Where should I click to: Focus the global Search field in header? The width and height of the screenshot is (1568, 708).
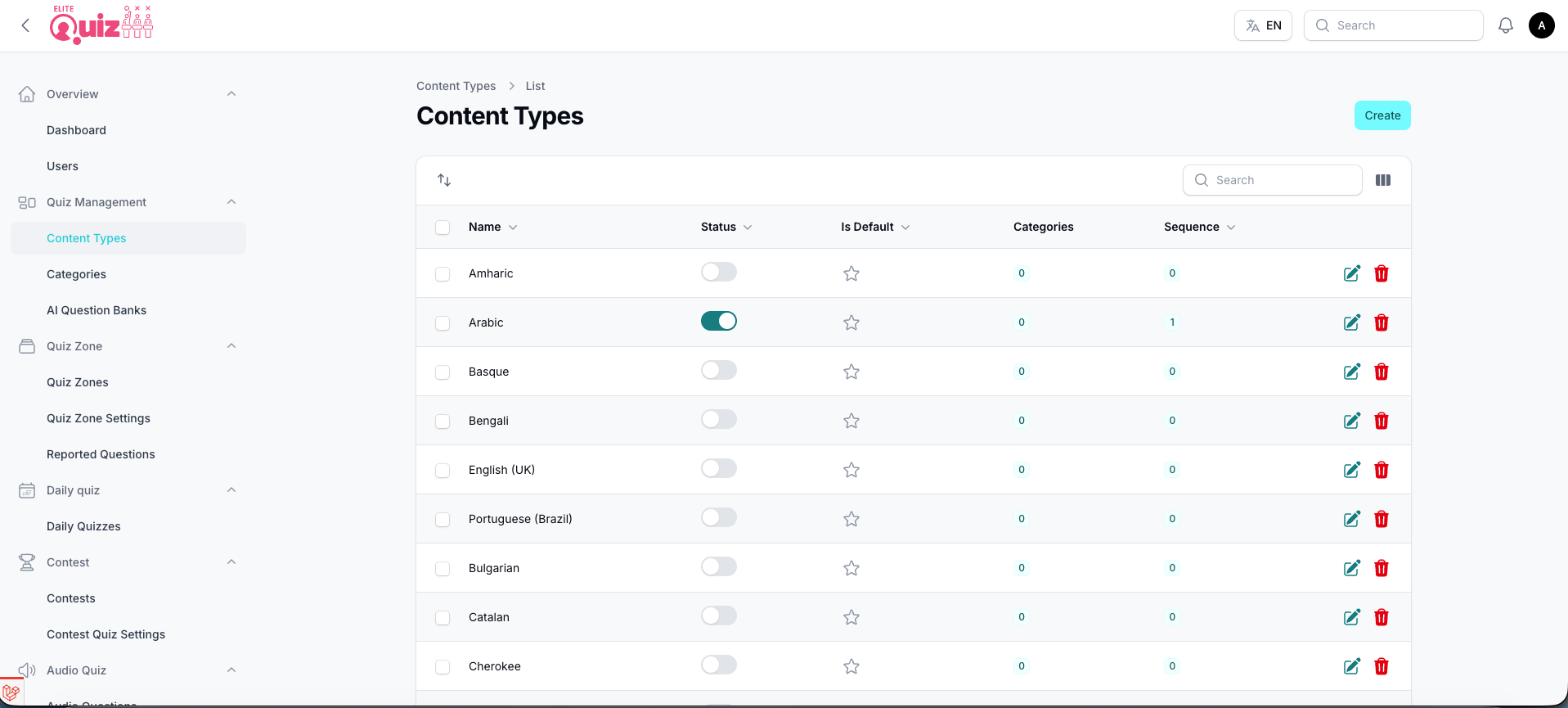pyautogui.click(x=1394, y=25)
